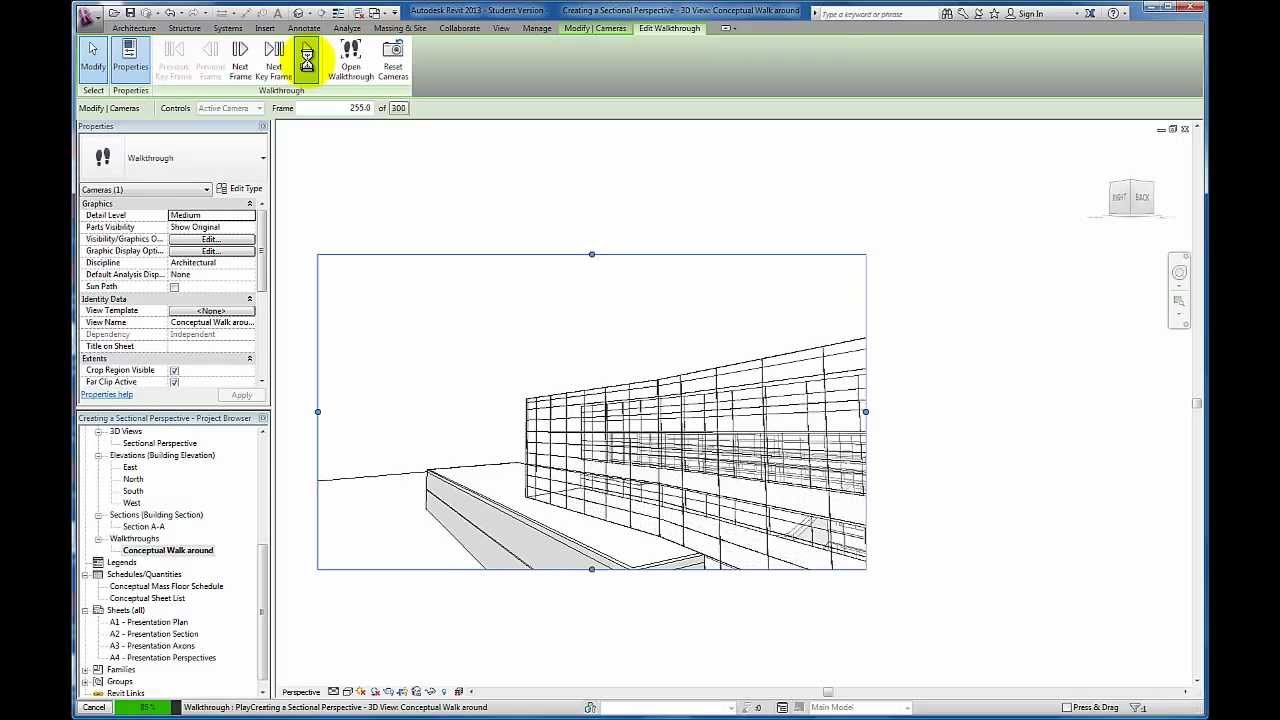Close the Properties palette
Viewport: 1280px width, 720px height.
263,126
